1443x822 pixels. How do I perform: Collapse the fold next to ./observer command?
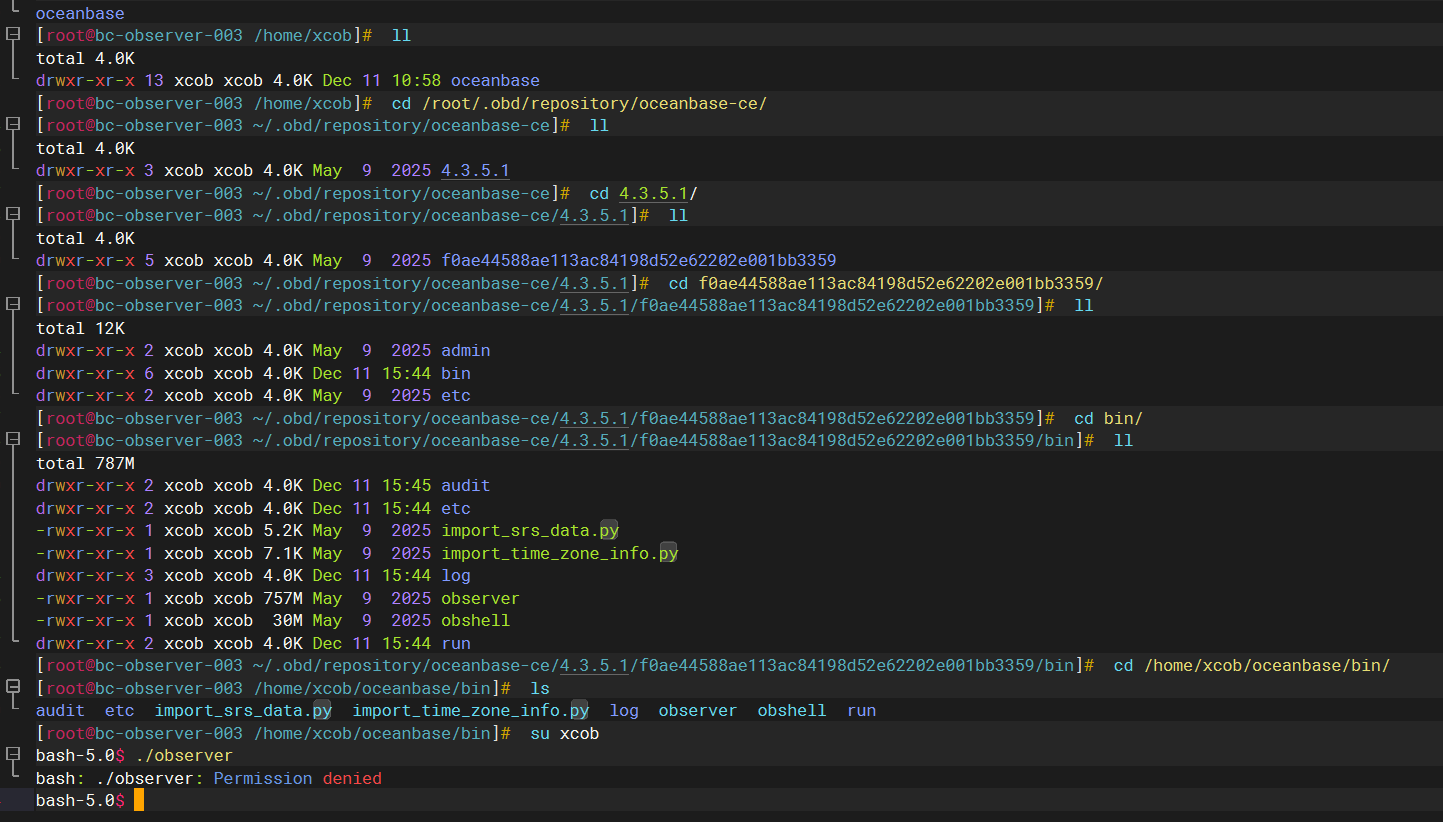[13, 755]
